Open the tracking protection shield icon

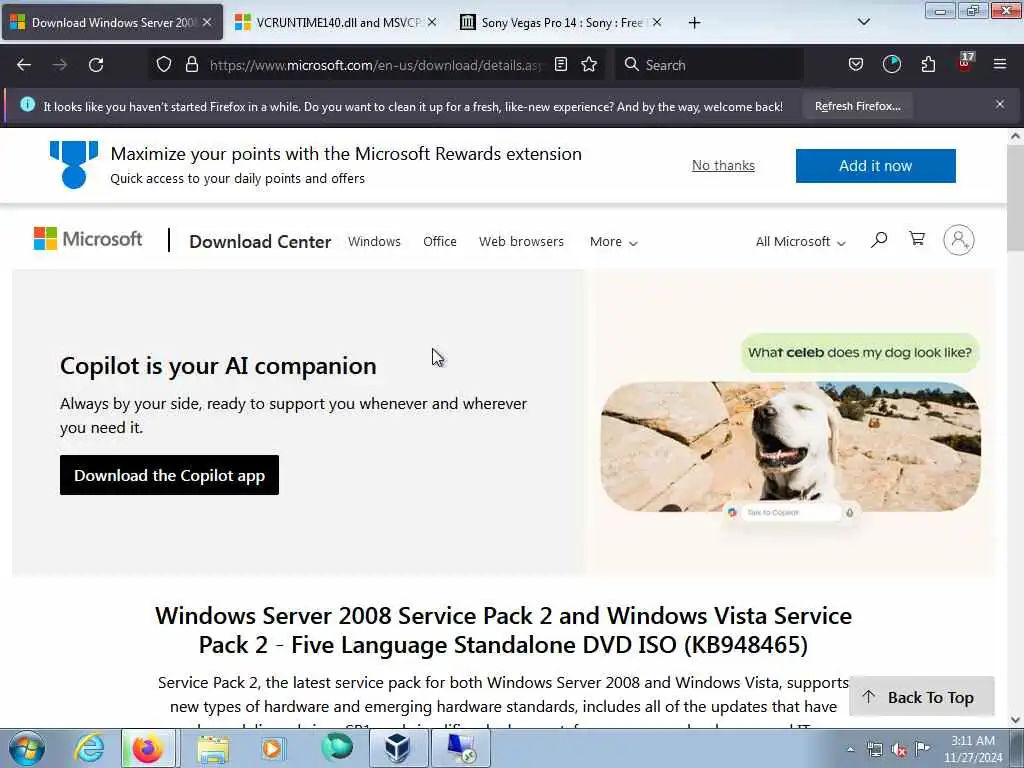164,65
